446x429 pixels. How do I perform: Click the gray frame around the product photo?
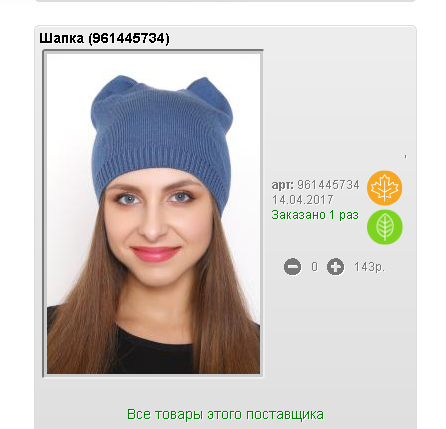45,213
